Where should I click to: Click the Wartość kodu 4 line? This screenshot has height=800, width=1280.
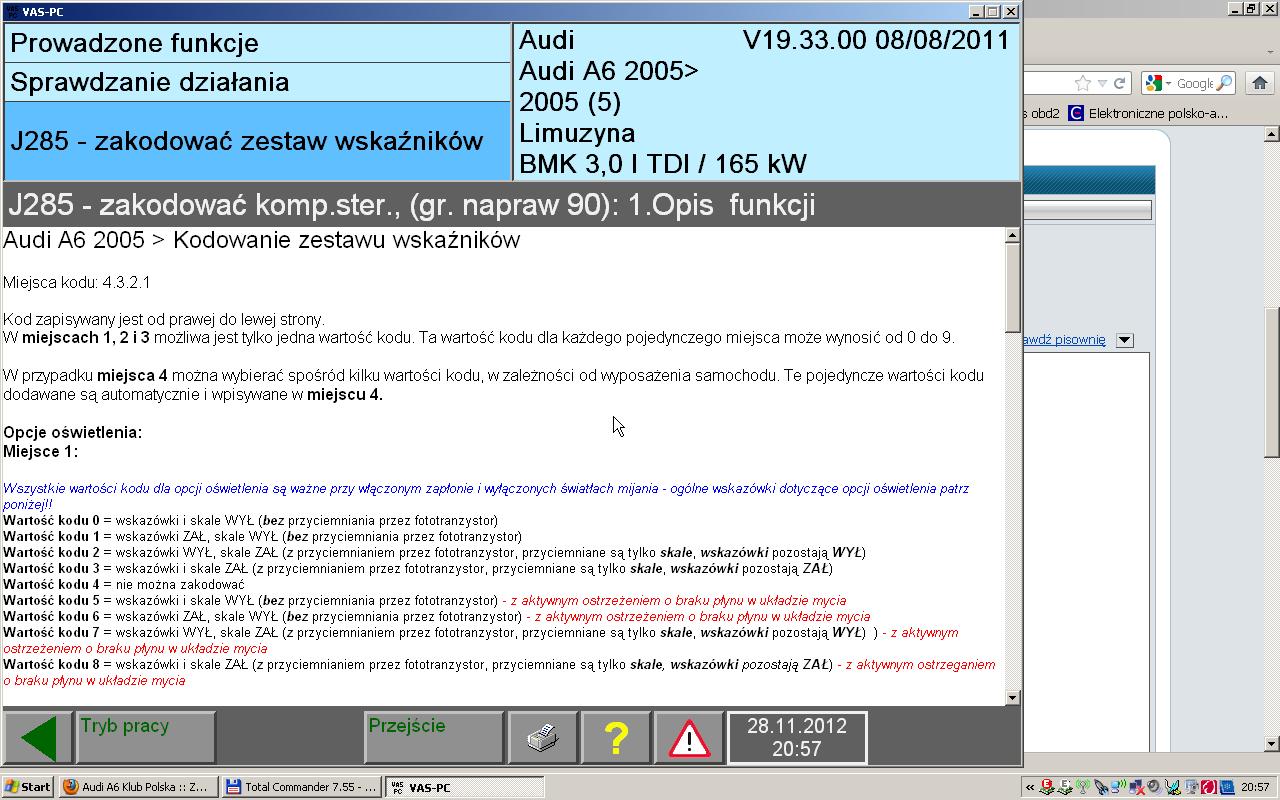click(124, 584)
